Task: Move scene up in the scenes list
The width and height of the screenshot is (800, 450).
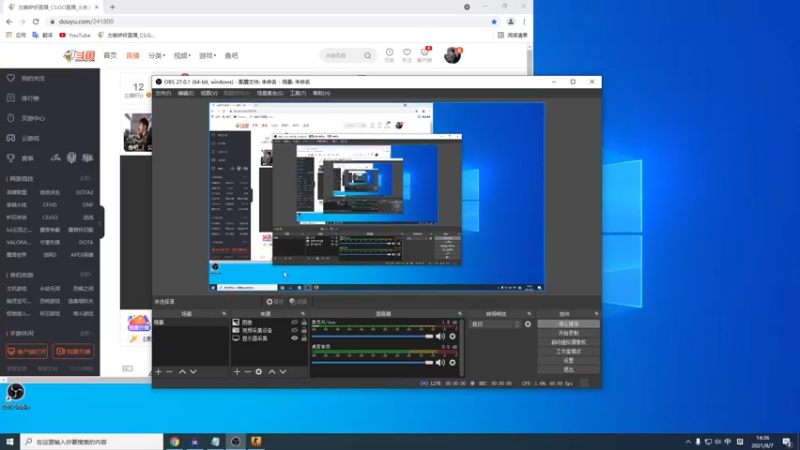Action: point(182,372)
